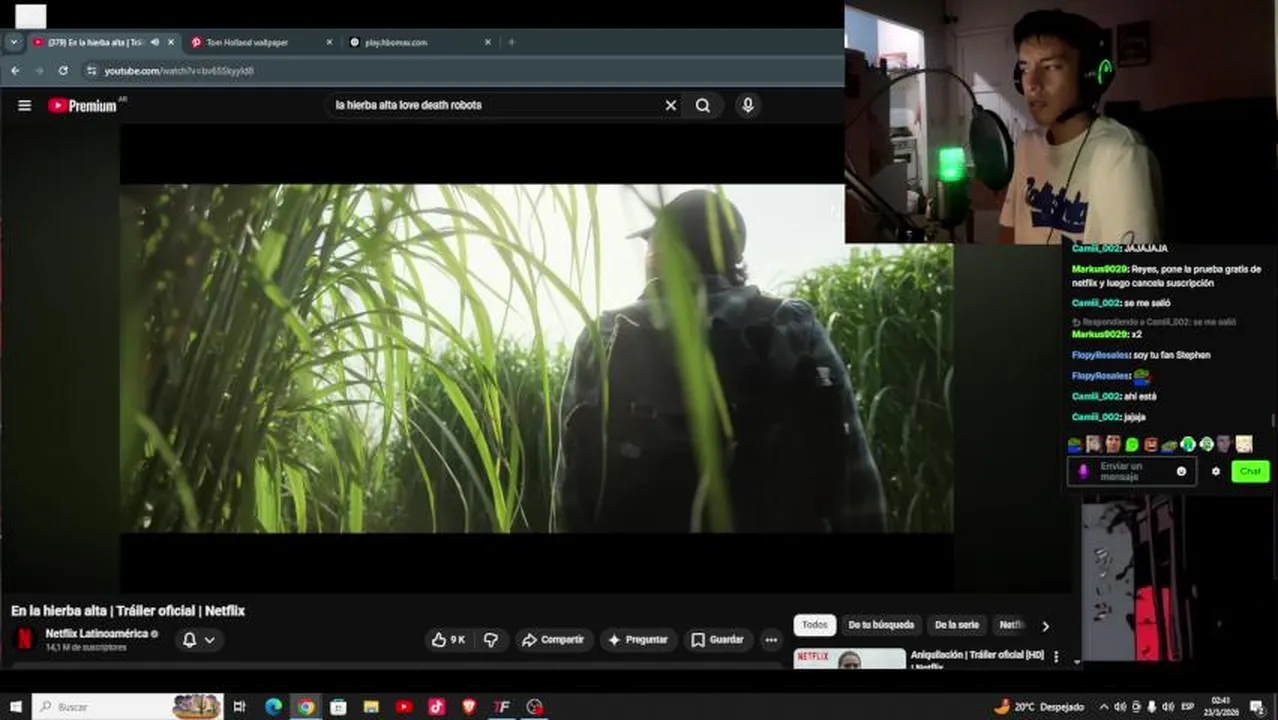
Task: Close the Tom Holland wallpaper tab
Action: tap(330, 42)
